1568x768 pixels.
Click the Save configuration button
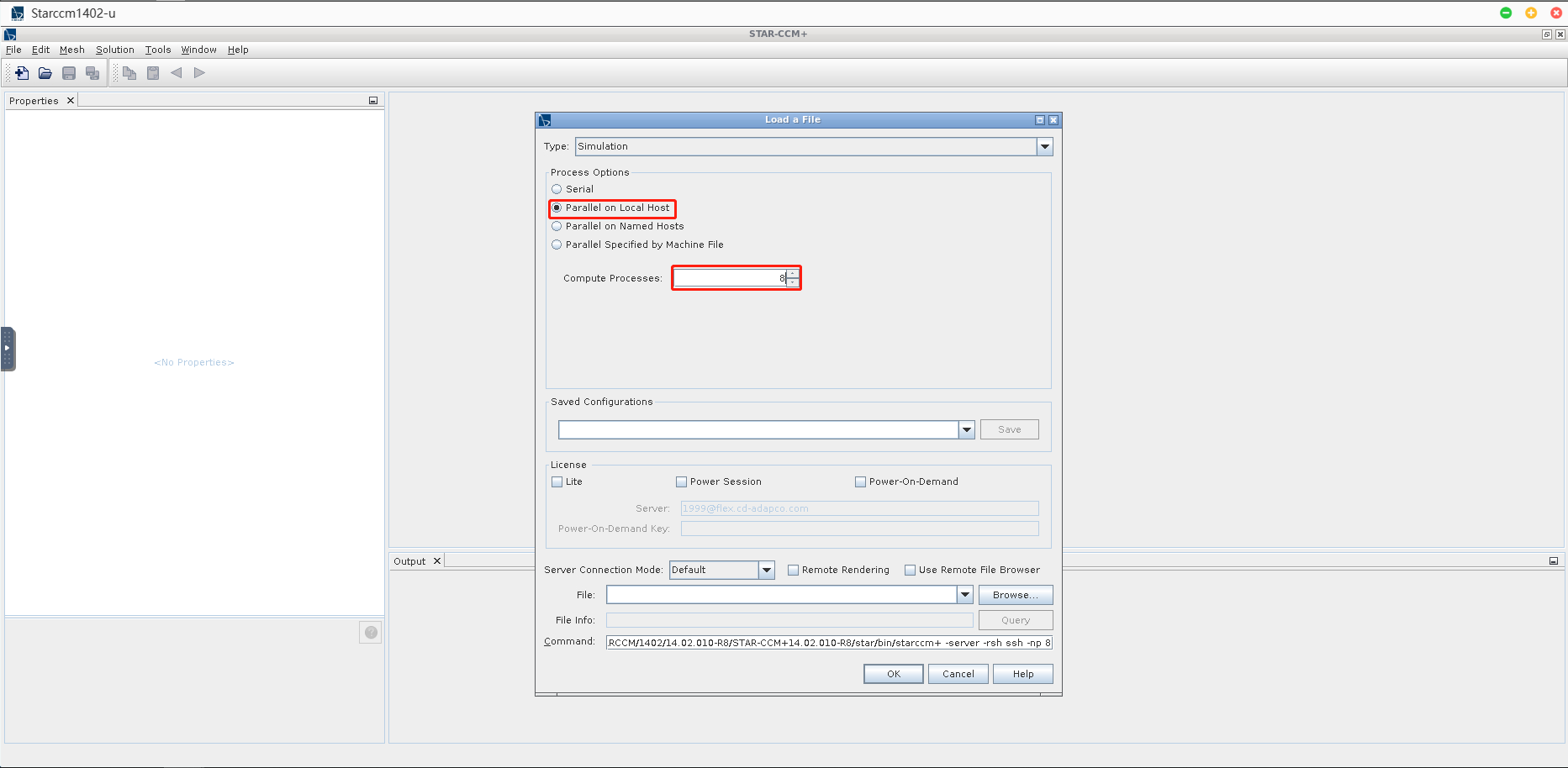click(x=1010, y=429)
